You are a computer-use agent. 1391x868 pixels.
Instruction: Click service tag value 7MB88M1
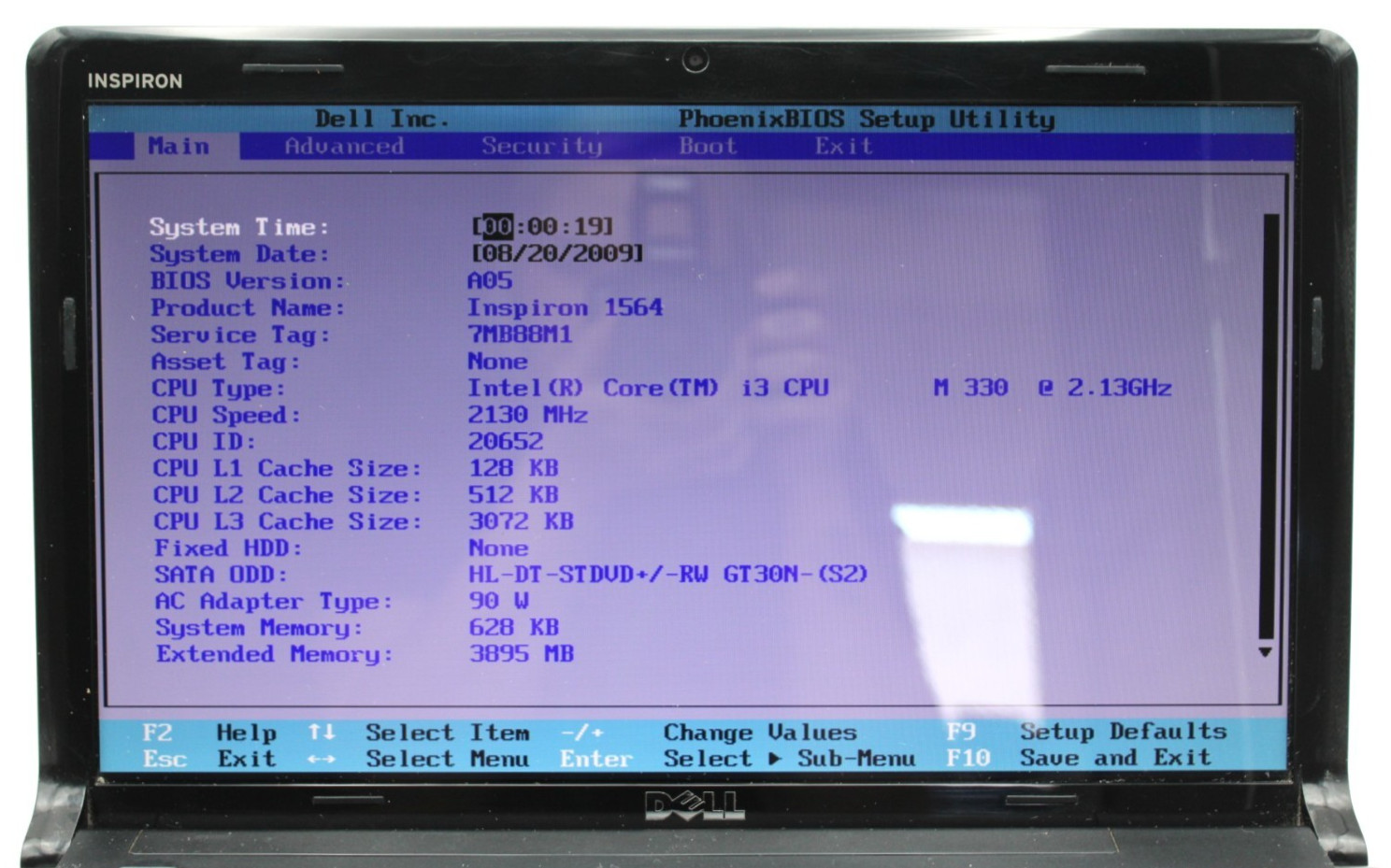520,334
